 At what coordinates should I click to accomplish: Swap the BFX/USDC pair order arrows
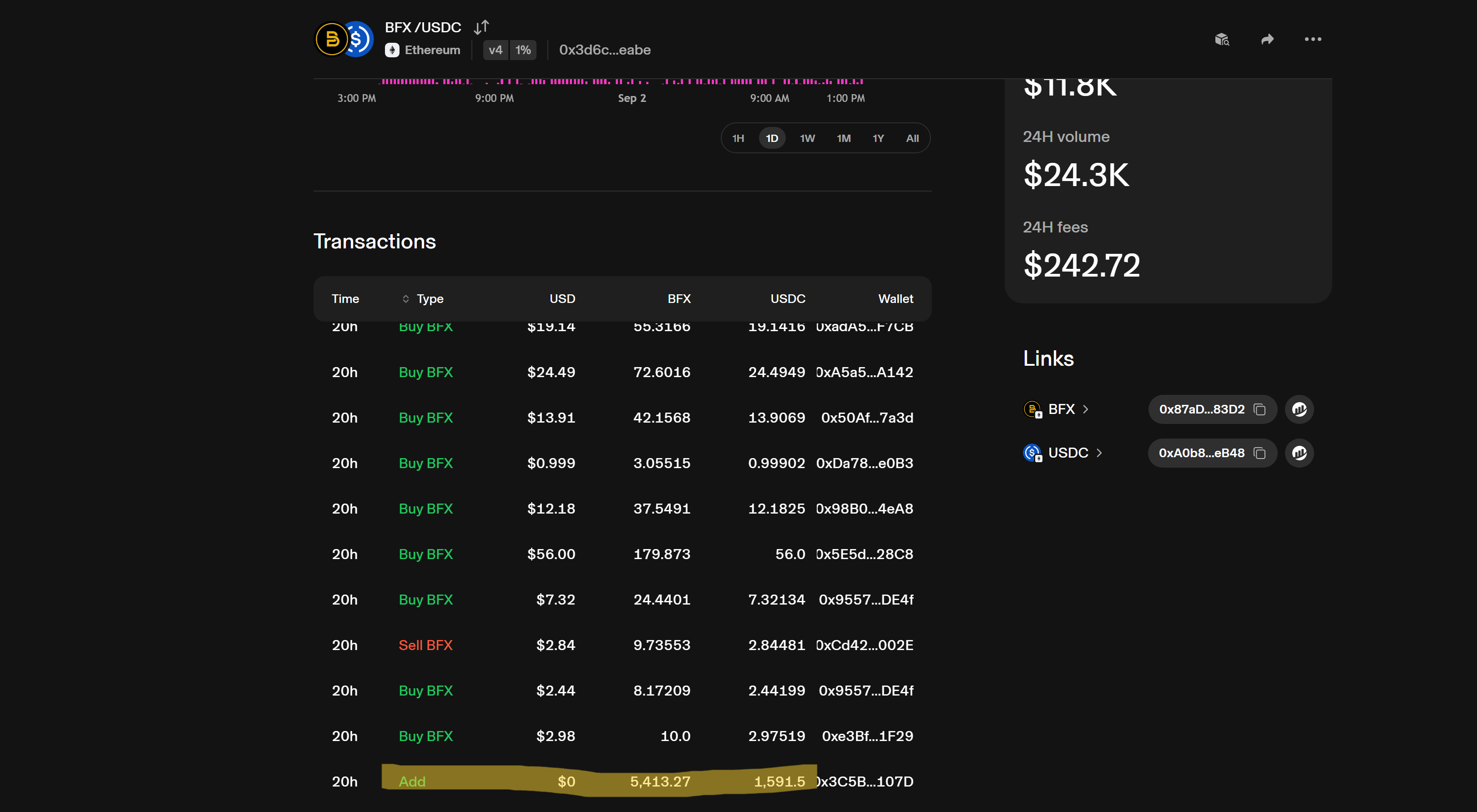tap(481, 27)
